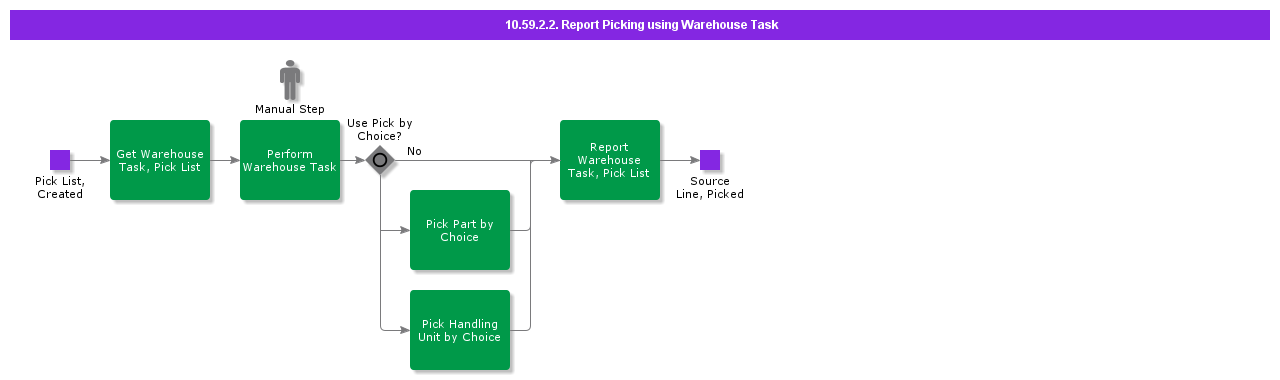This screenshot has height=380, width=1280.
Task: Click the diagram title banner
Action: click(640, 25)
